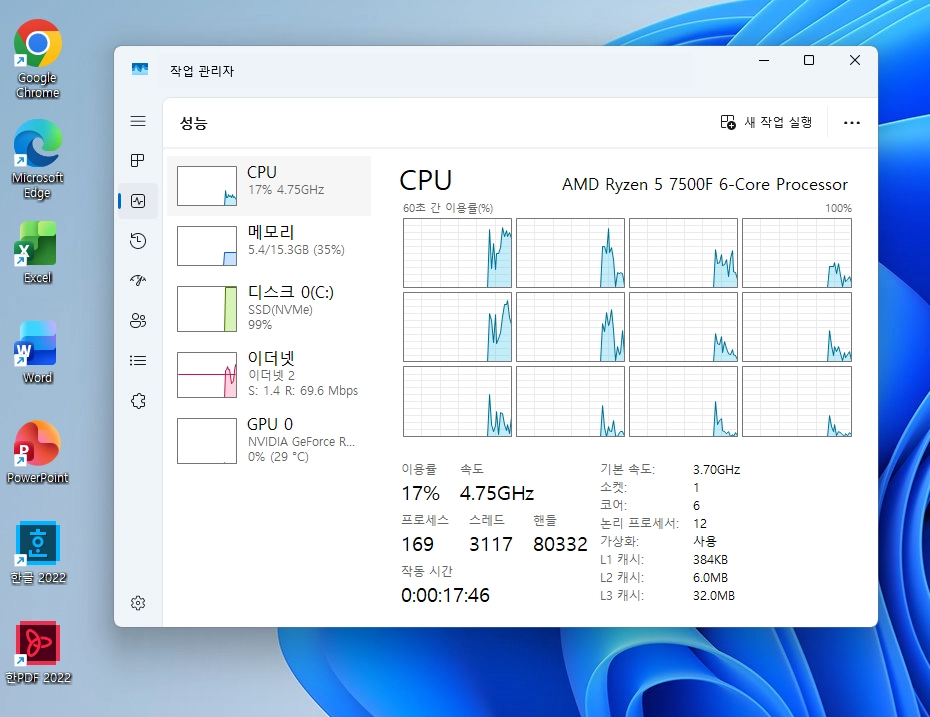Screen dimensions: 930x717
Task: Click Task Manager app icon in title bar
Action: (140, 69)
